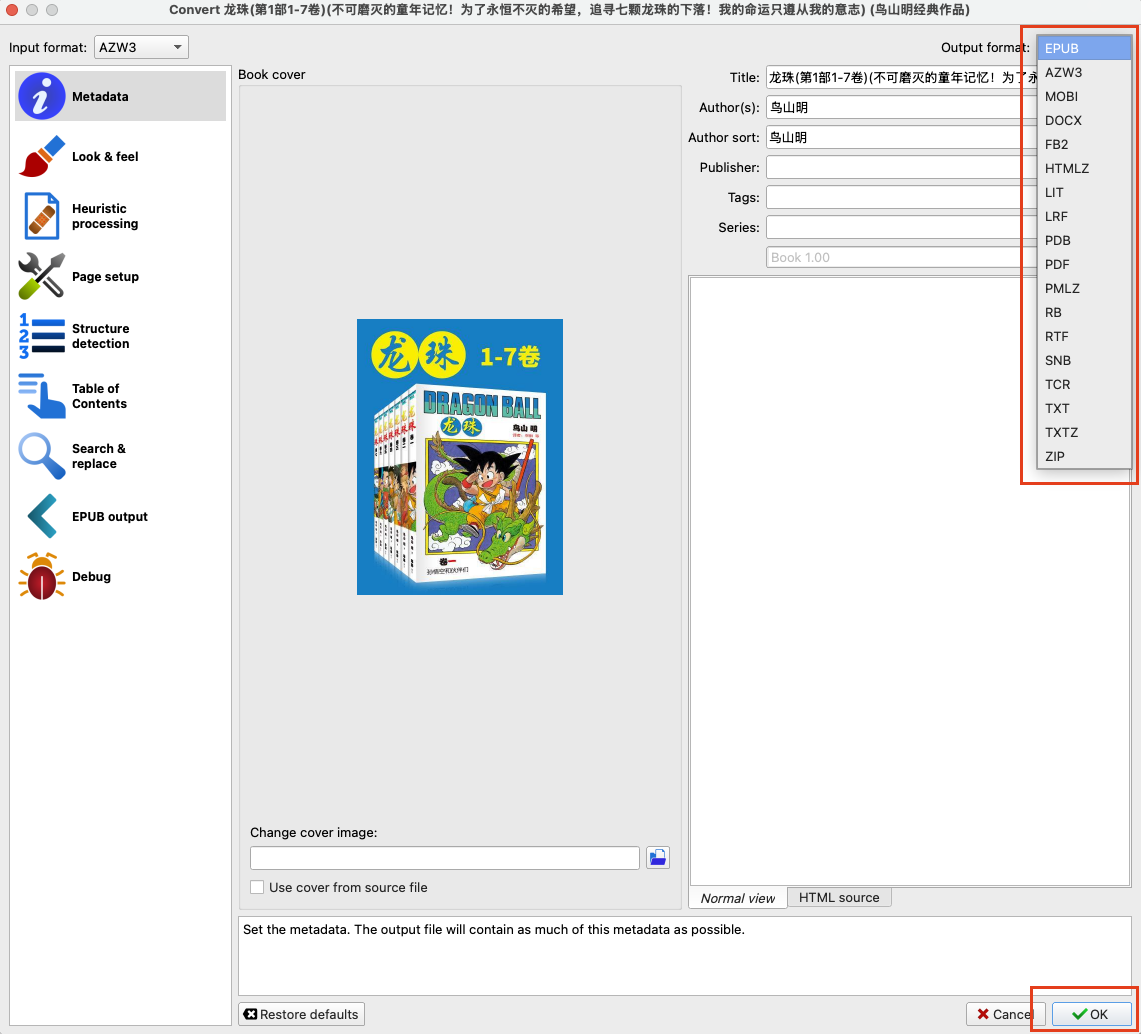Screen dimensions: 1141x1034
Task: Open the Metadata section icon
Action: click(x=42, y=97)
